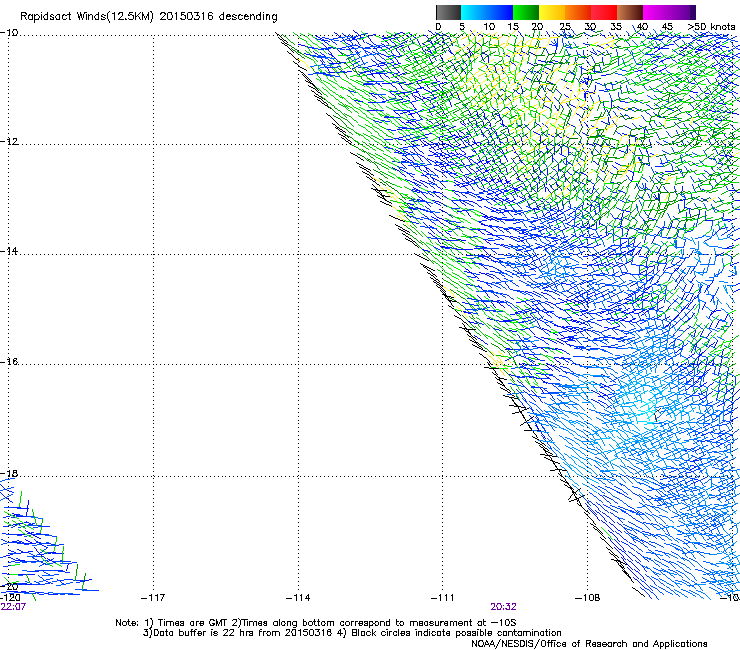Click the '-114' longitude axis label

[x=298, y=598]
